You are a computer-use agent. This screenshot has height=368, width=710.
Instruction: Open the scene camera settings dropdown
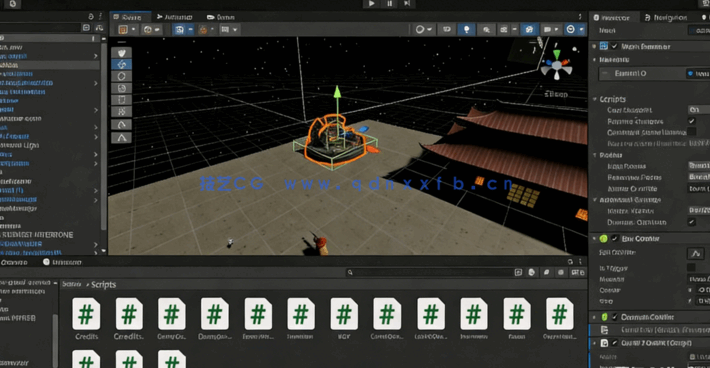coord(552,29)
